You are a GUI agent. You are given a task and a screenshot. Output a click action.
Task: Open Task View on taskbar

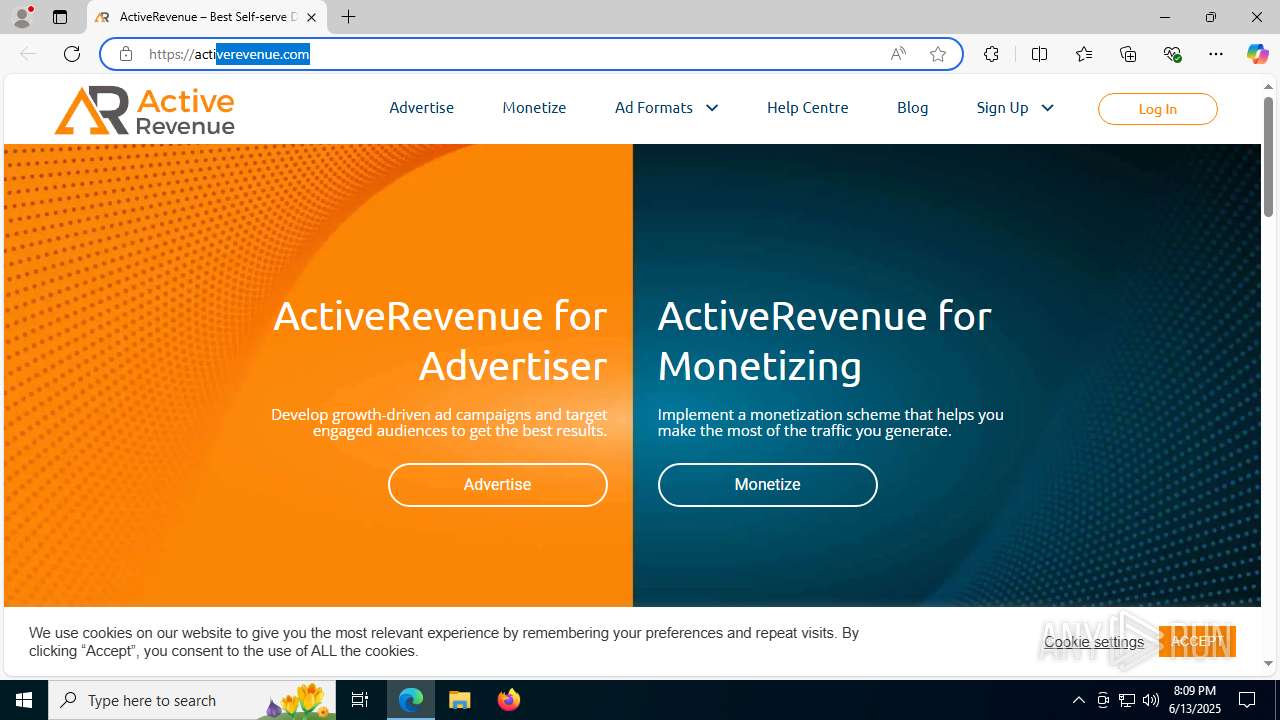(360, 700)
